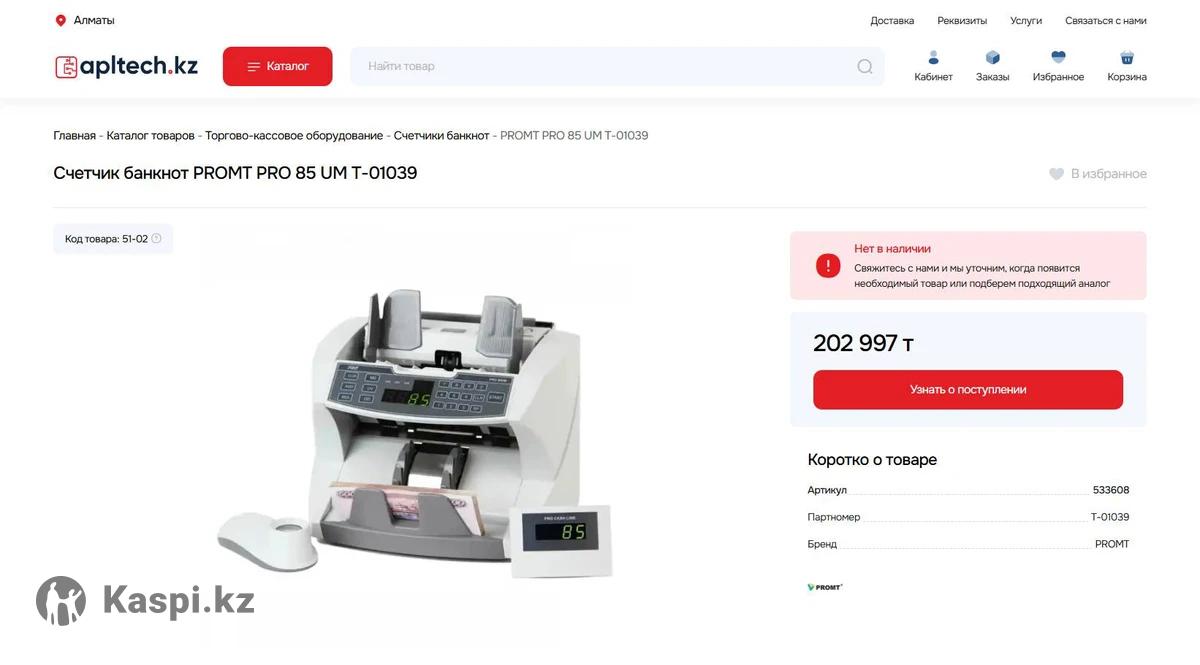Click the apltech.kz logo
The width and height of the screenshot is (1200, 665).
(x=126, y=66)
